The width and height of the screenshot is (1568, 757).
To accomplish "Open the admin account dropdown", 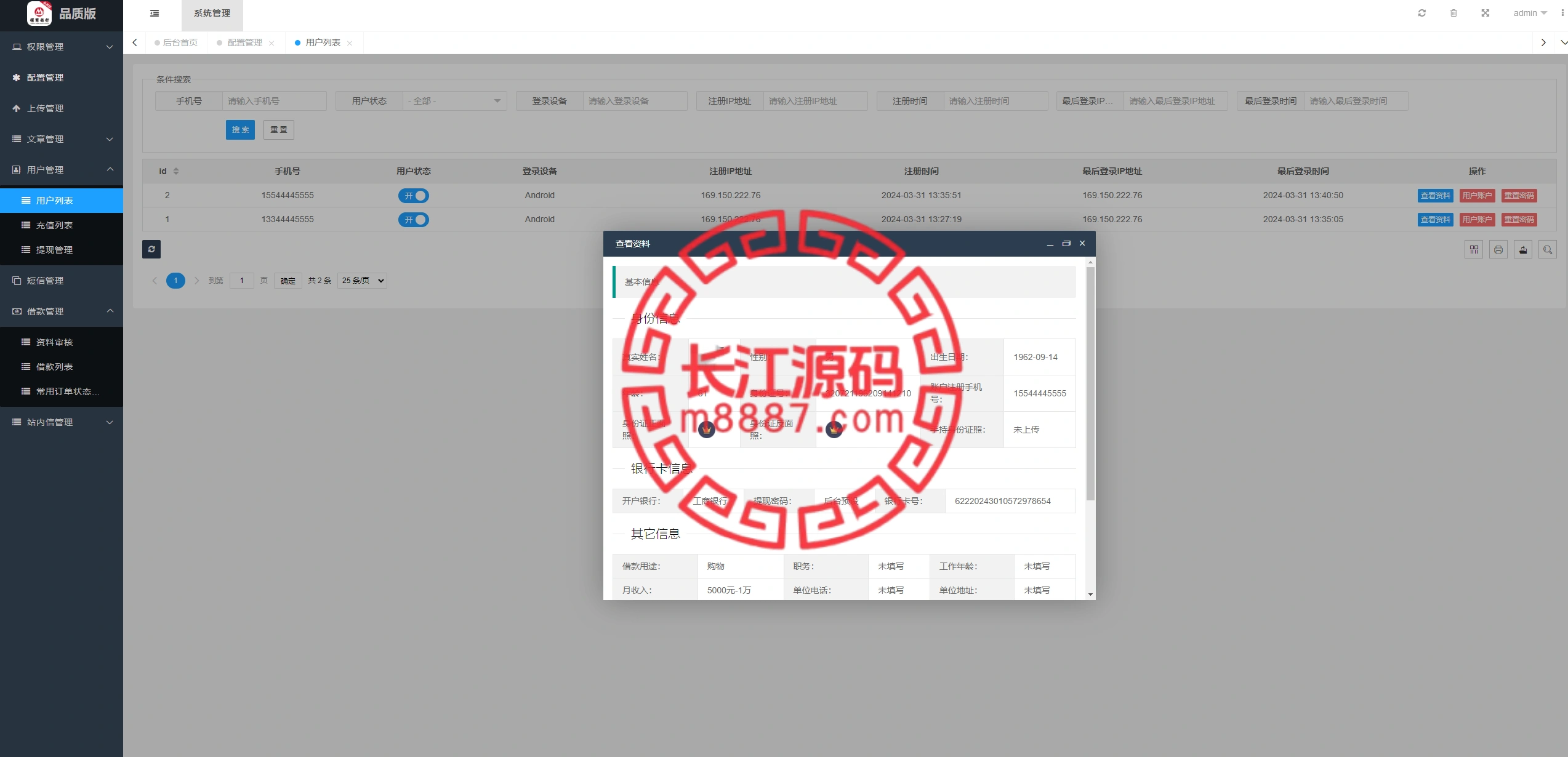I will (1530, 13).
